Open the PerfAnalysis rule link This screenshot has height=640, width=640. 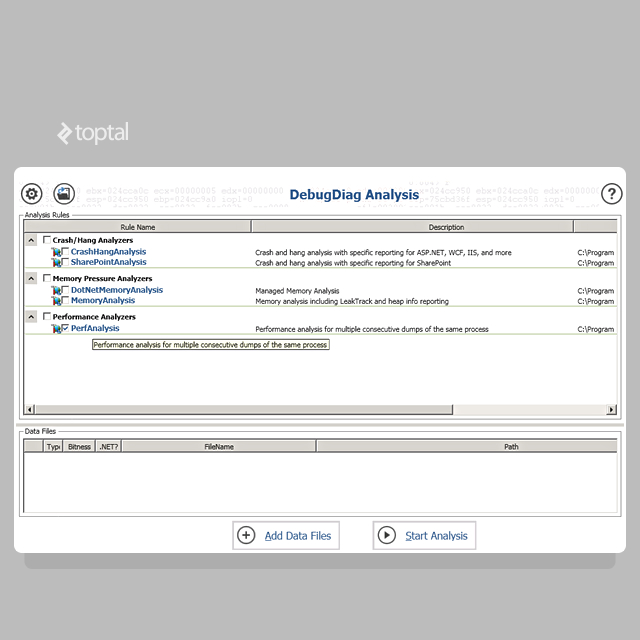click(x=95, y=328)
